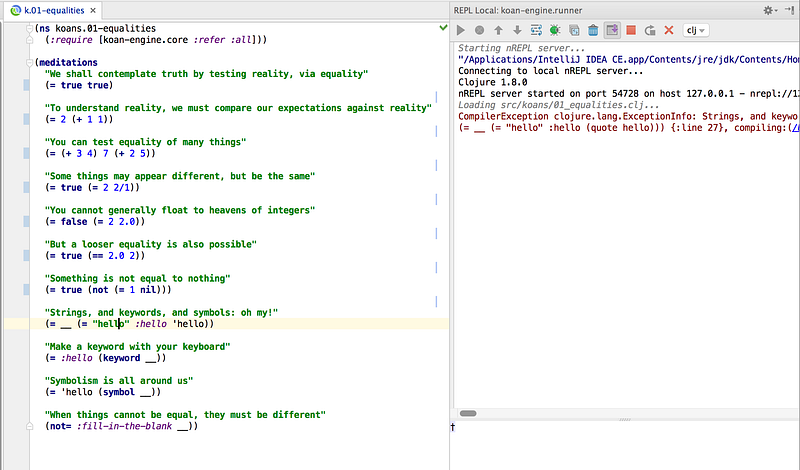
Task: Run the REPL execute button
Action: (461, 30)
